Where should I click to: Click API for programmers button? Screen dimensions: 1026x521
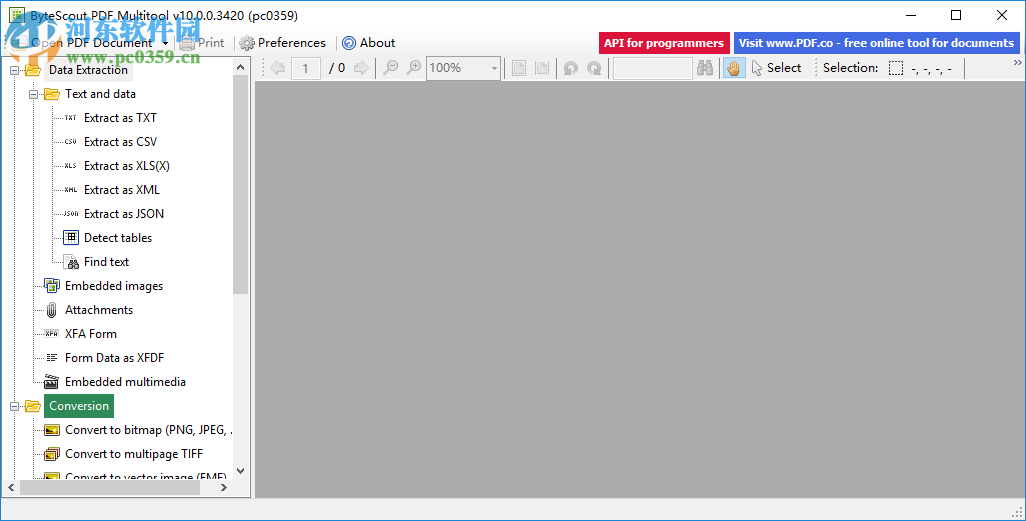point(664,43)
